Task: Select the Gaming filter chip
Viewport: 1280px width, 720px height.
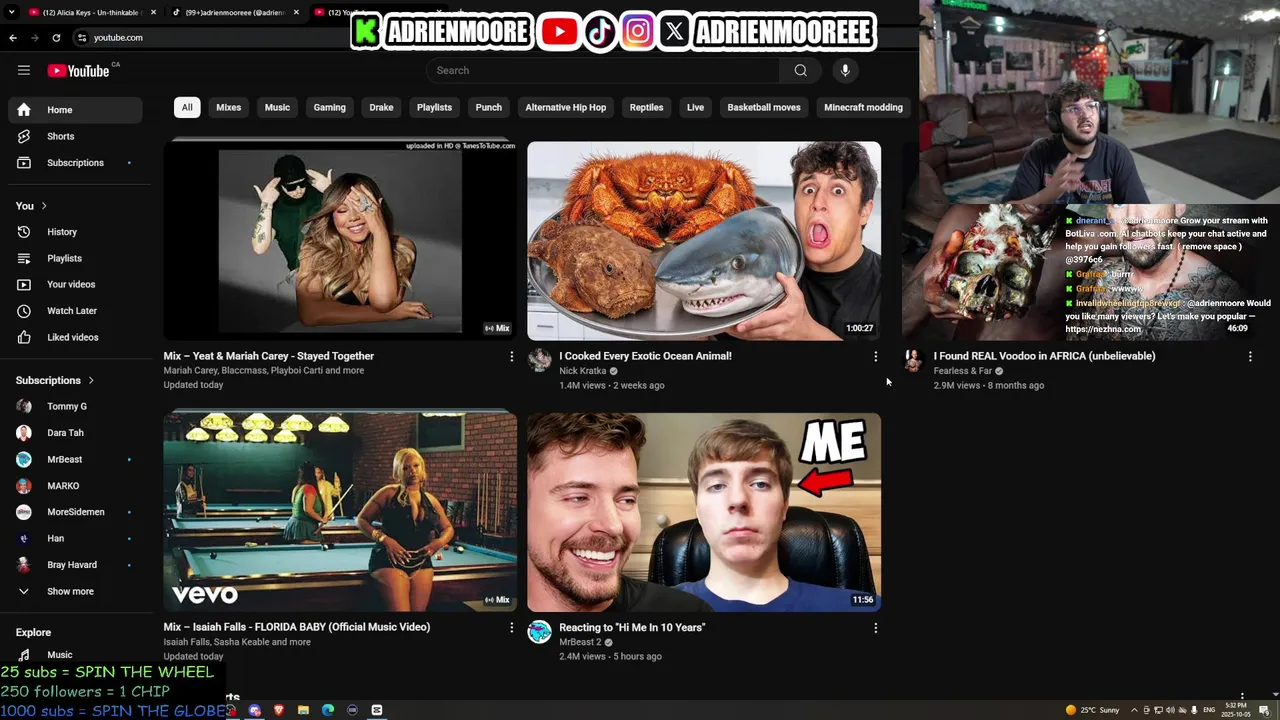Action: (x=330, y=107)
